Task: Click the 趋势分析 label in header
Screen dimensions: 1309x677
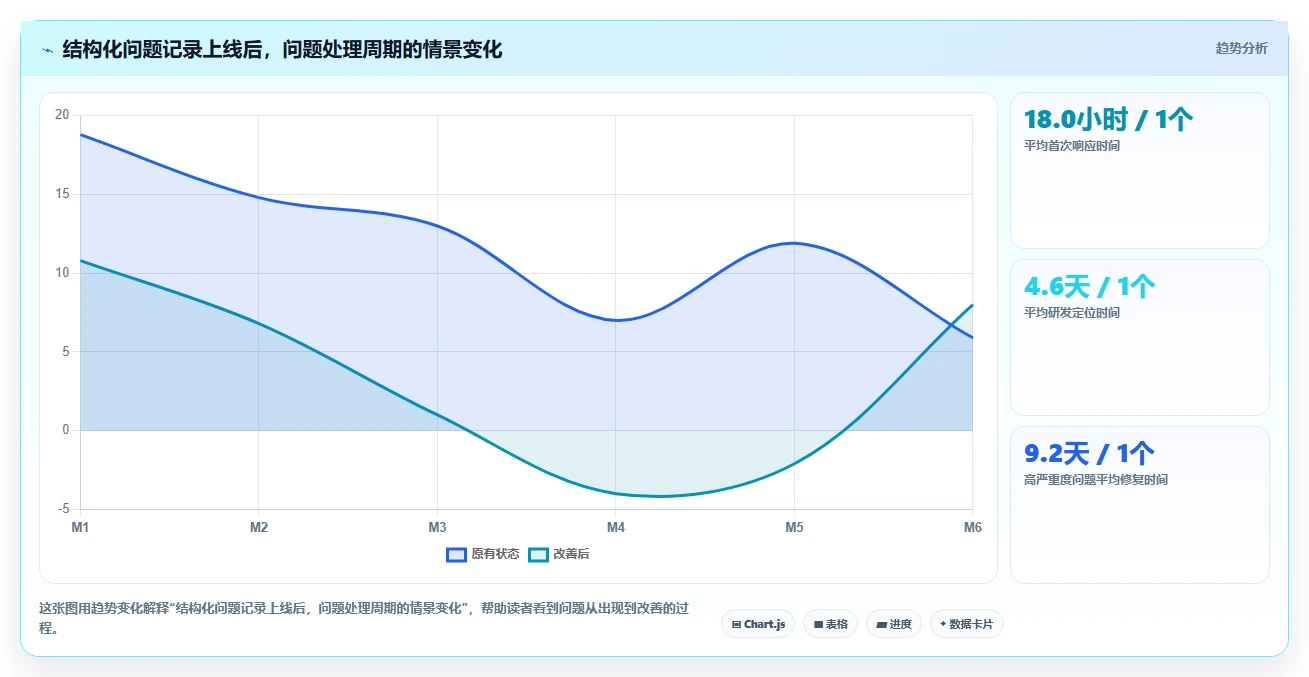Action: point(1242,48)
